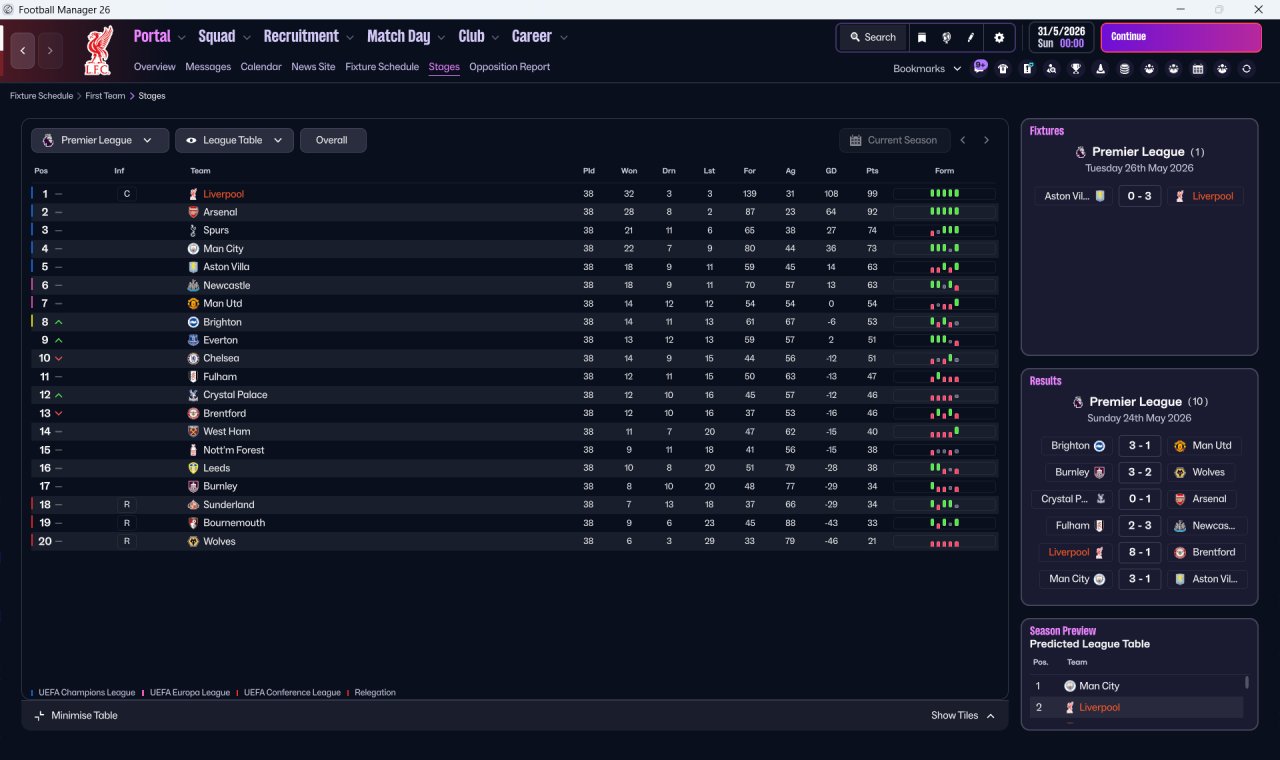The height and width of the screenshot is (760, 1280).
Task: Open the world globe icon in toolbar
Action: pyautogui.click(x=946, y=37)
